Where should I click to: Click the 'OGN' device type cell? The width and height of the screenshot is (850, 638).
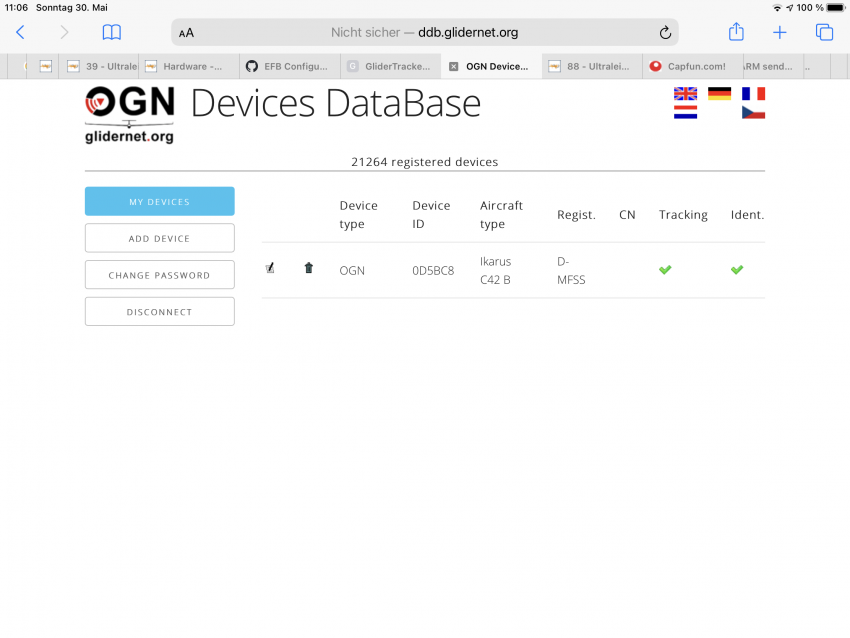tap(352, 270)
